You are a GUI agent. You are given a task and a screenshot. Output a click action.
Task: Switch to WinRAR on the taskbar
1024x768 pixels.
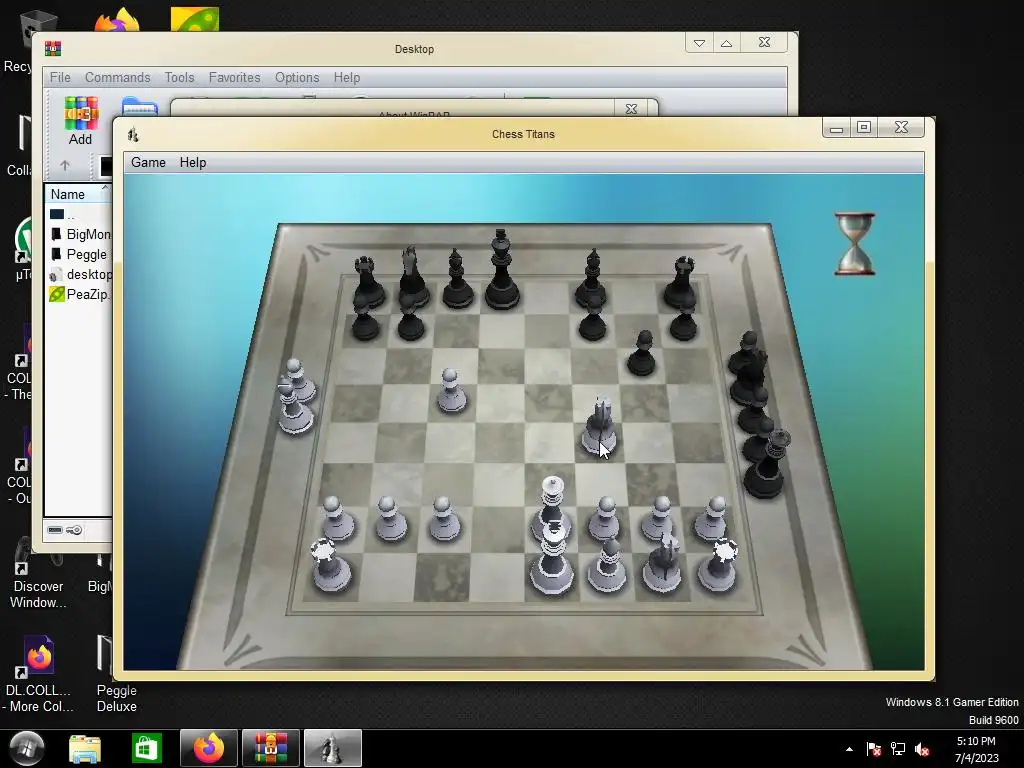(x=270, y=748)
